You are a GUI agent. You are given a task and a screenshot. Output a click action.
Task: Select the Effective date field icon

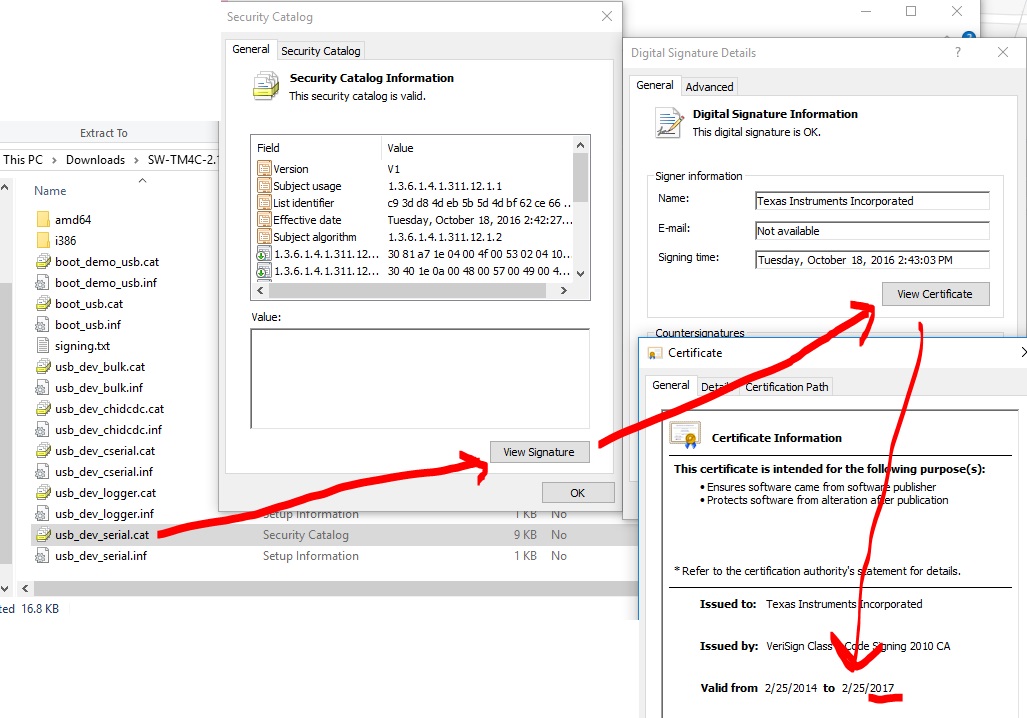click(x=264, y=219)
